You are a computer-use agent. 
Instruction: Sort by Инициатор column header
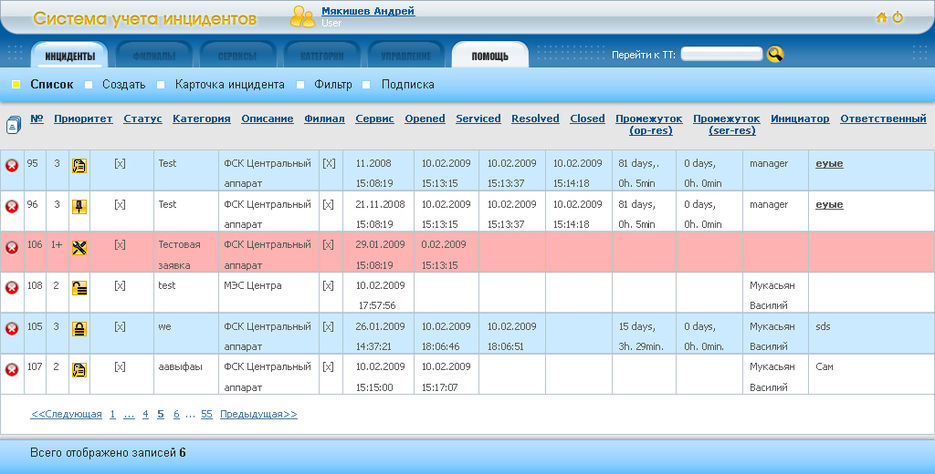pyautogui.click(x=800, y=118)
